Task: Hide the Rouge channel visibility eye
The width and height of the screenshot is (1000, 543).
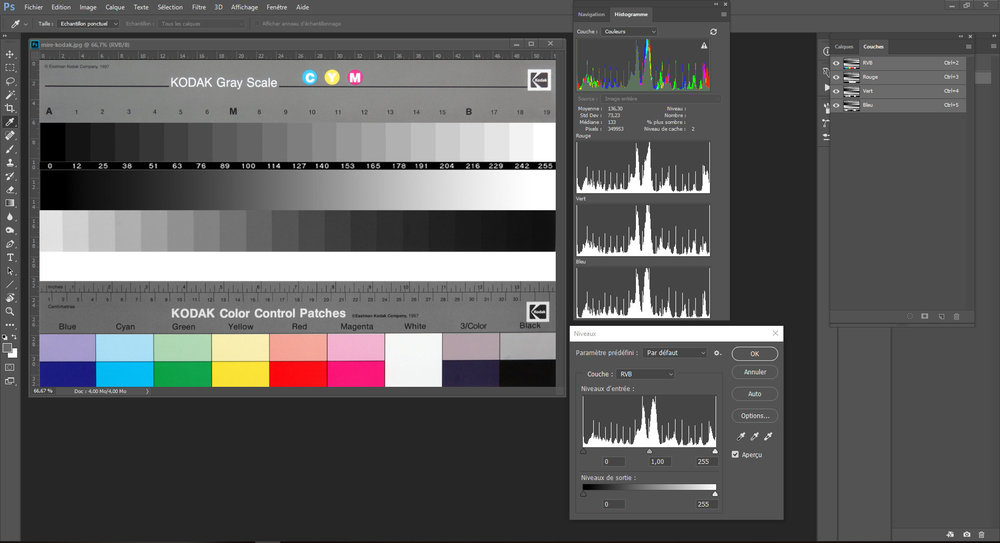Action: (x=836, y=77)
